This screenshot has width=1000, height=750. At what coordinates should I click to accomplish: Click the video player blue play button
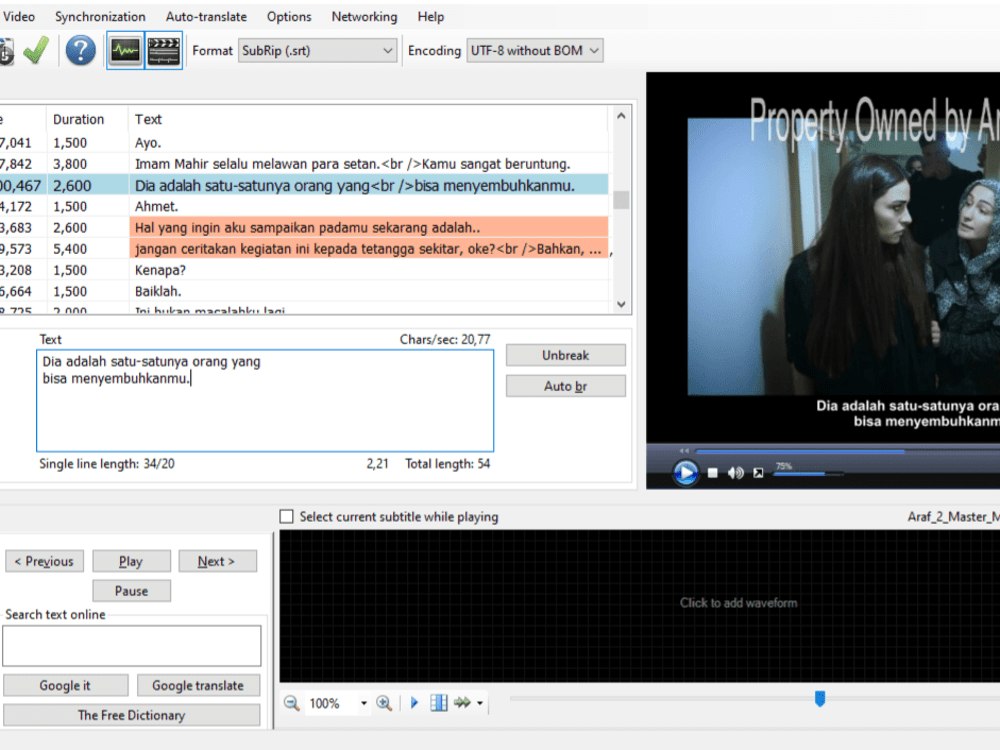[x=686, y=473]
